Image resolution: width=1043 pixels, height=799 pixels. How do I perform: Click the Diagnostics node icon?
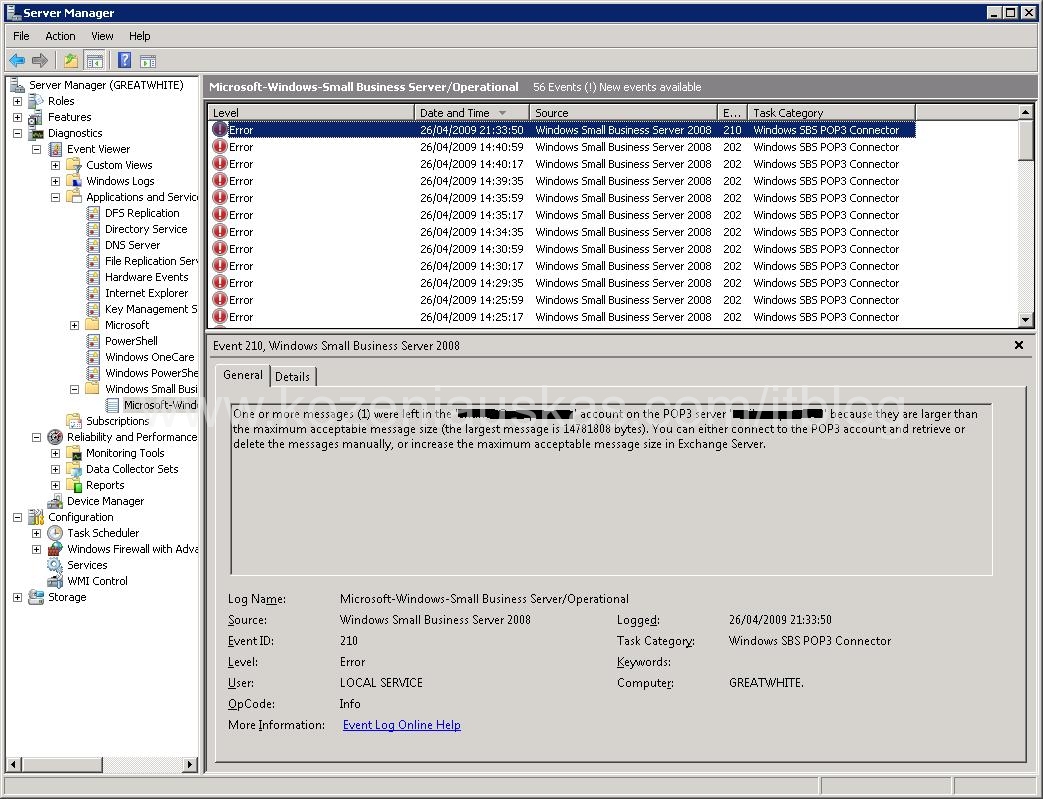point(36,133)
